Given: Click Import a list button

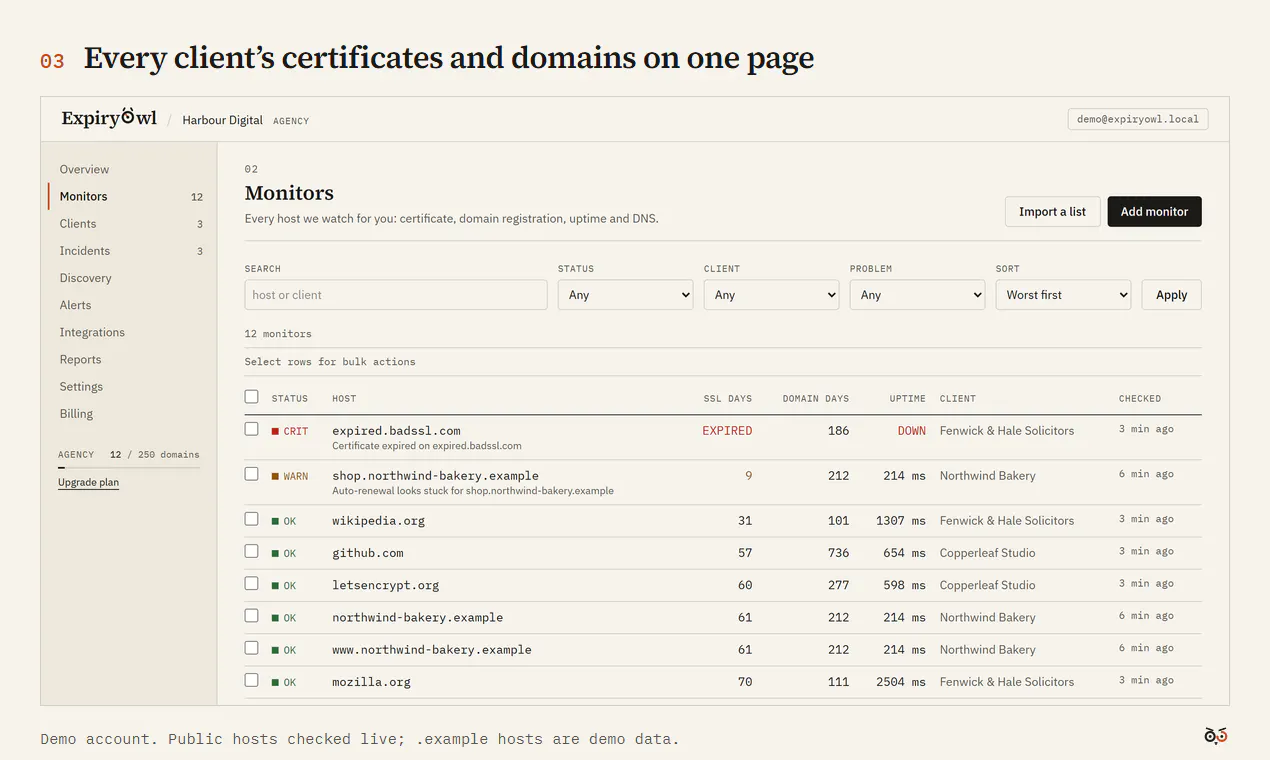Looking at the screenshot, I should (1052, 212).
